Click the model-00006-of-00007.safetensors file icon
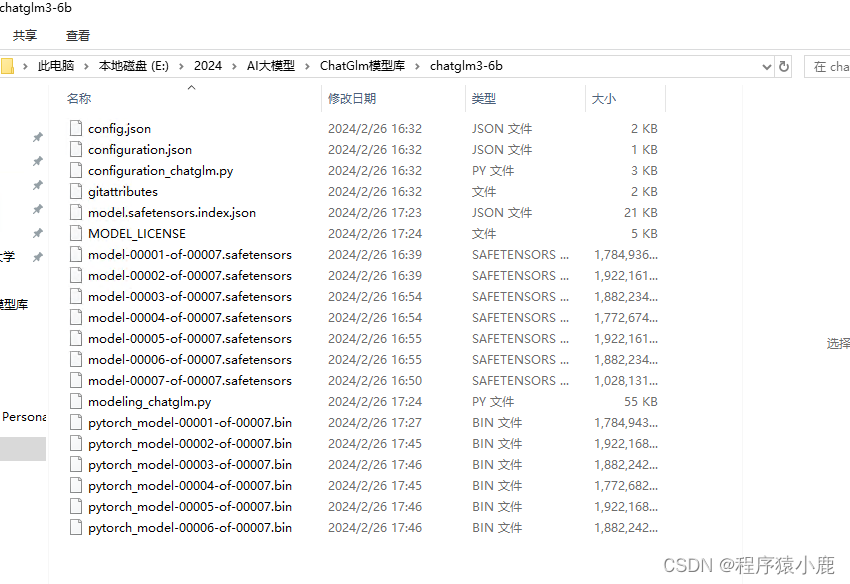Viewport: 850px width, 584px height. pyautogui.click(x=76, y=360)
